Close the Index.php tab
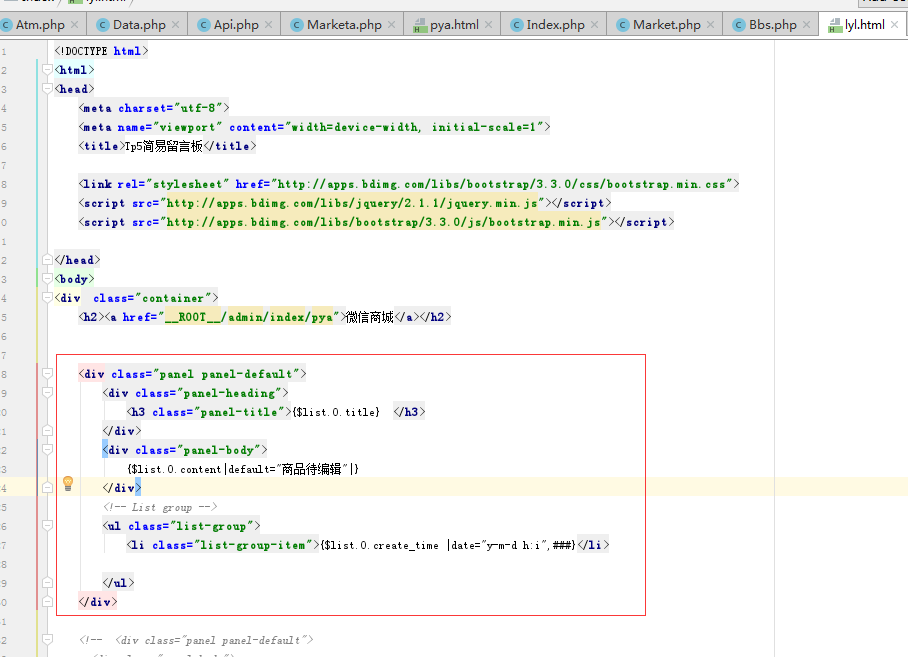The image size is (908, 657). (x=594, y=25)
